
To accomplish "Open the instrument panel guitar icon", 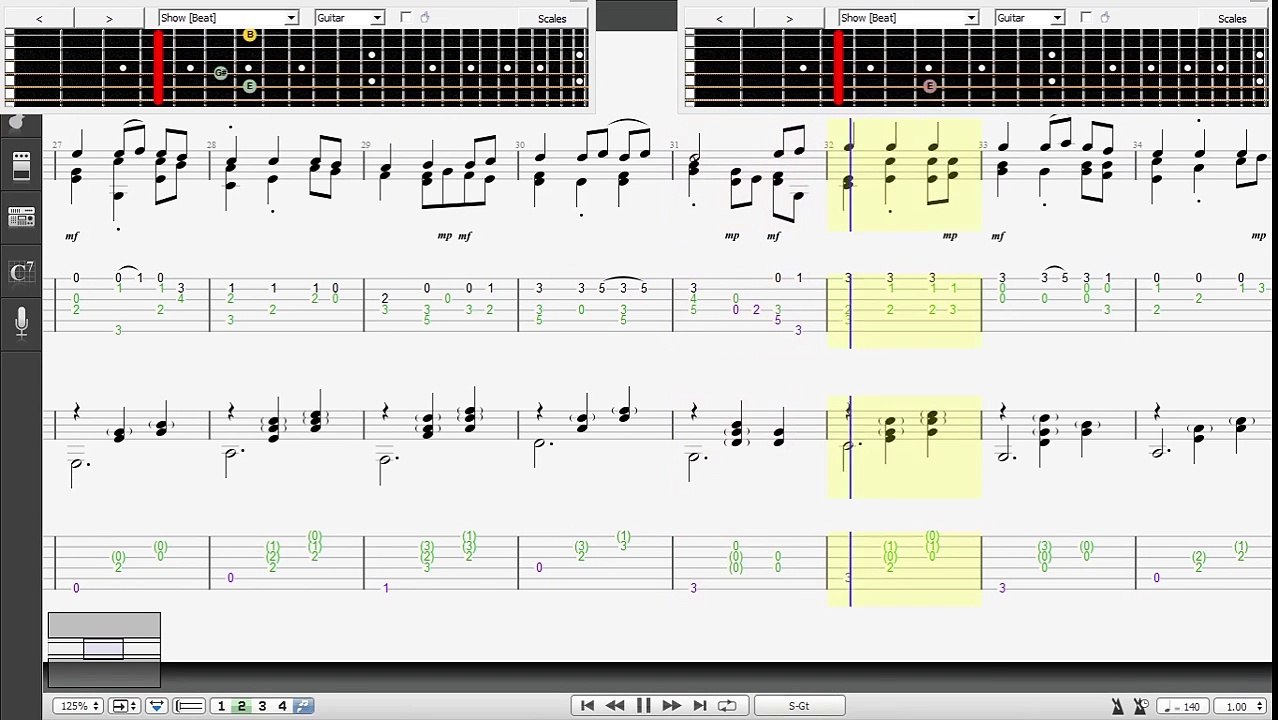I will coord(16,122).
